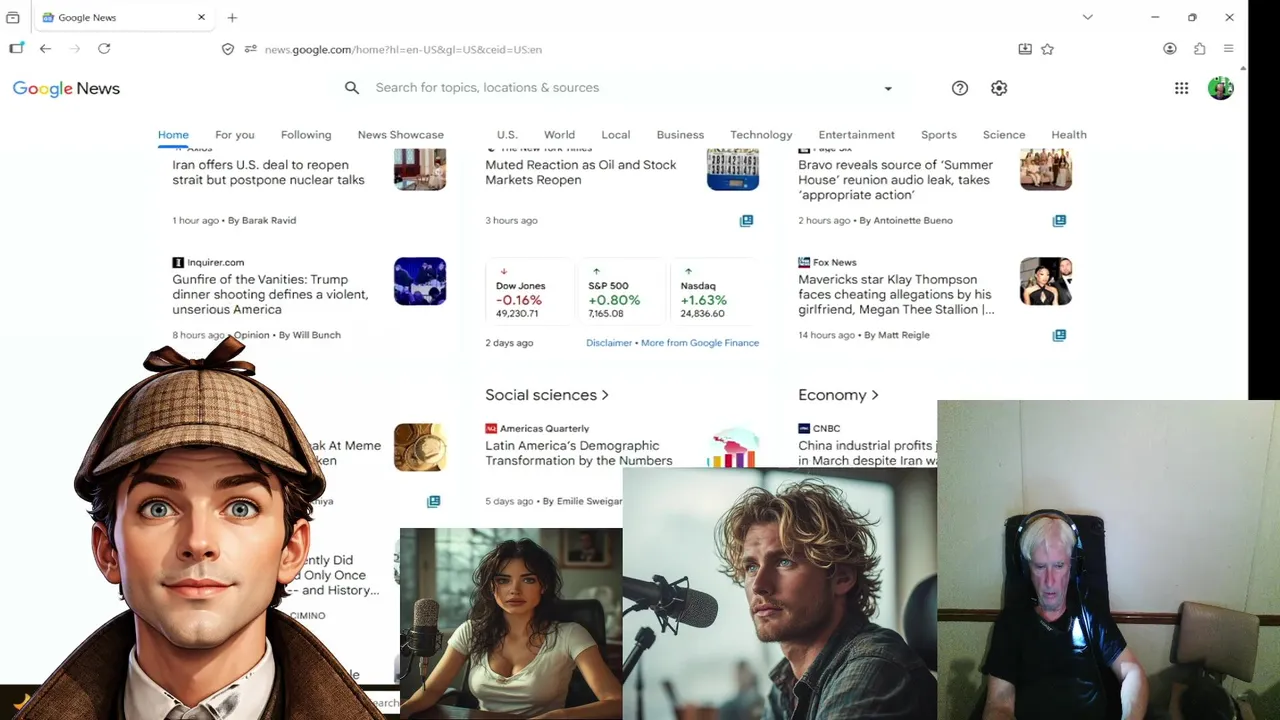Switch to the Following tab
Viewport: 1280px width, 720px height.
point(306,135)
